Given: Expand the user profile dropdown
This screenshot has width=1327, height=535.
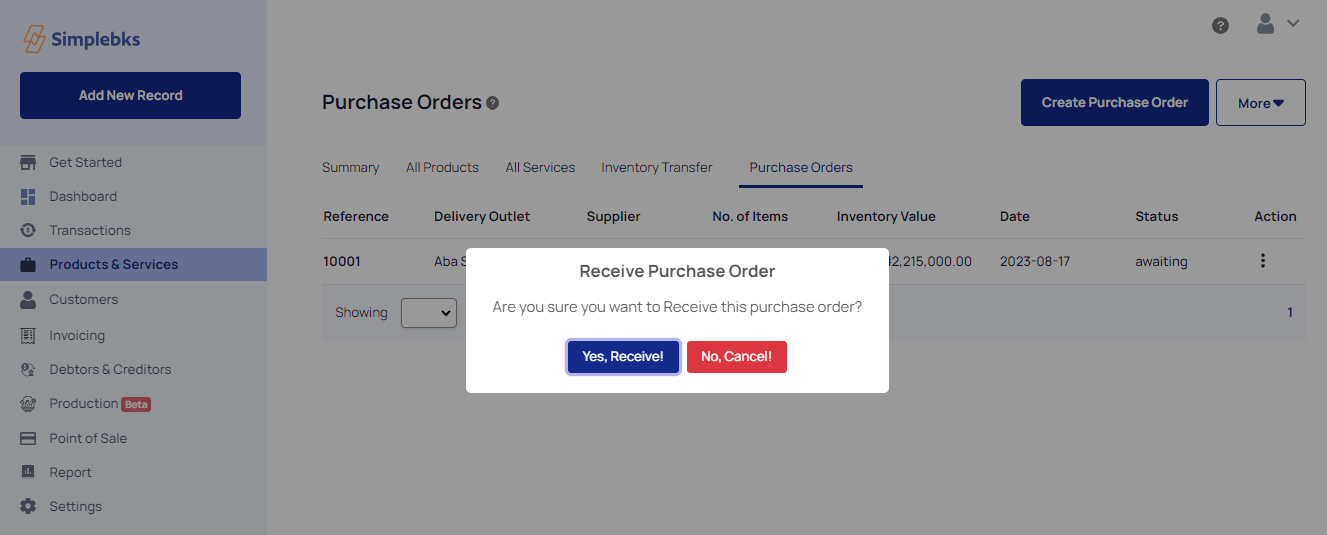Looking at the screenshot, I should coord(1277,23).
